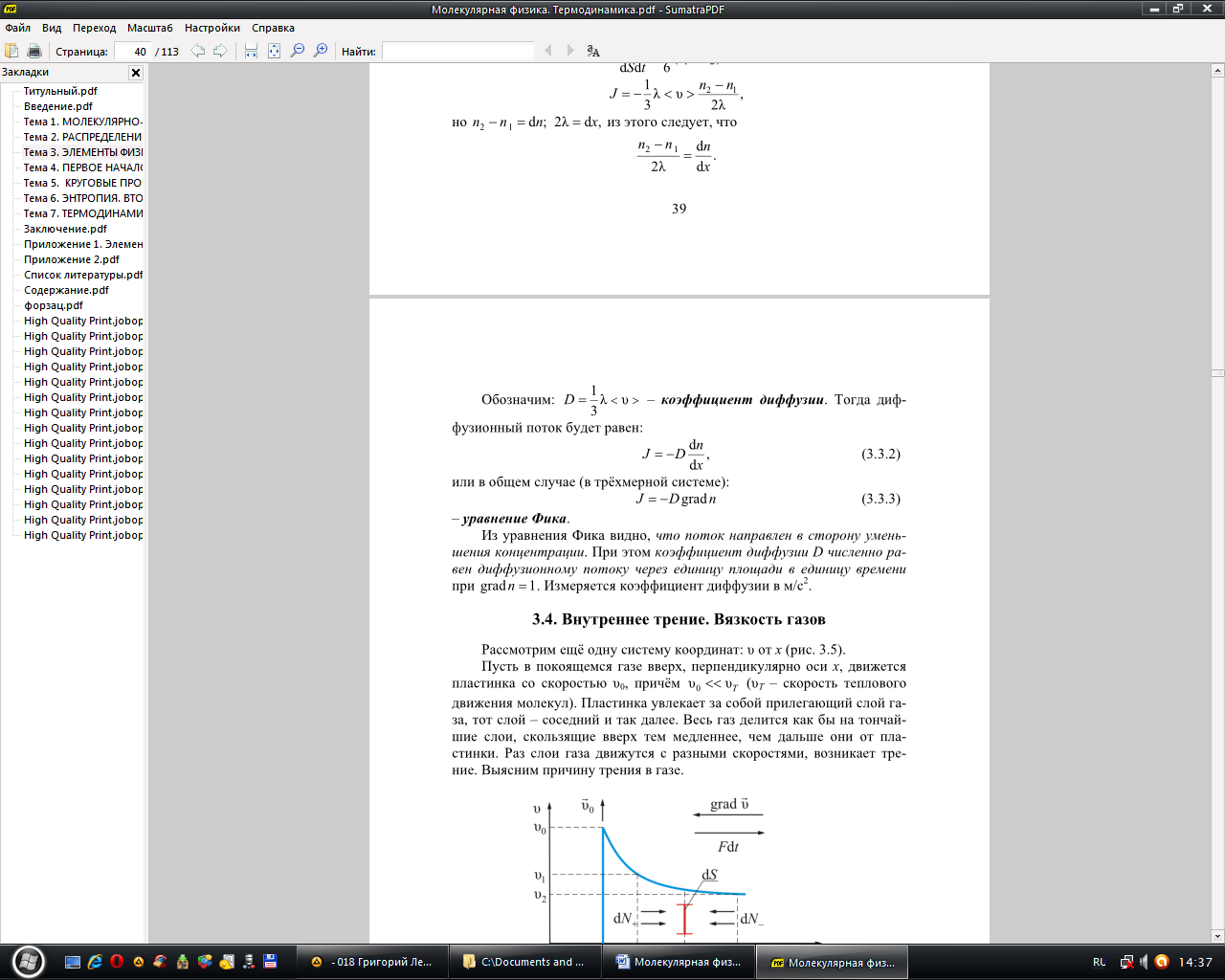Open the Переход menu
The width and height of the screenshot is (1225, 980).
point(94,28)
